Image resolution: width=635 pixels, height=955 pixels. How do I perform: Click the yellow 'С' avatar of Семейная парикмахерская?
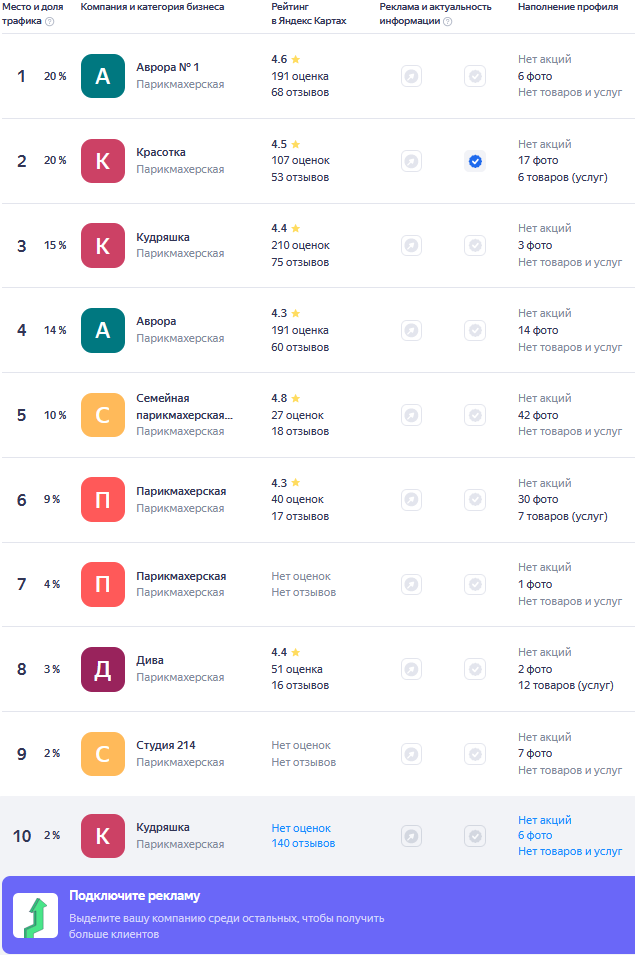(x=103, y=415)
